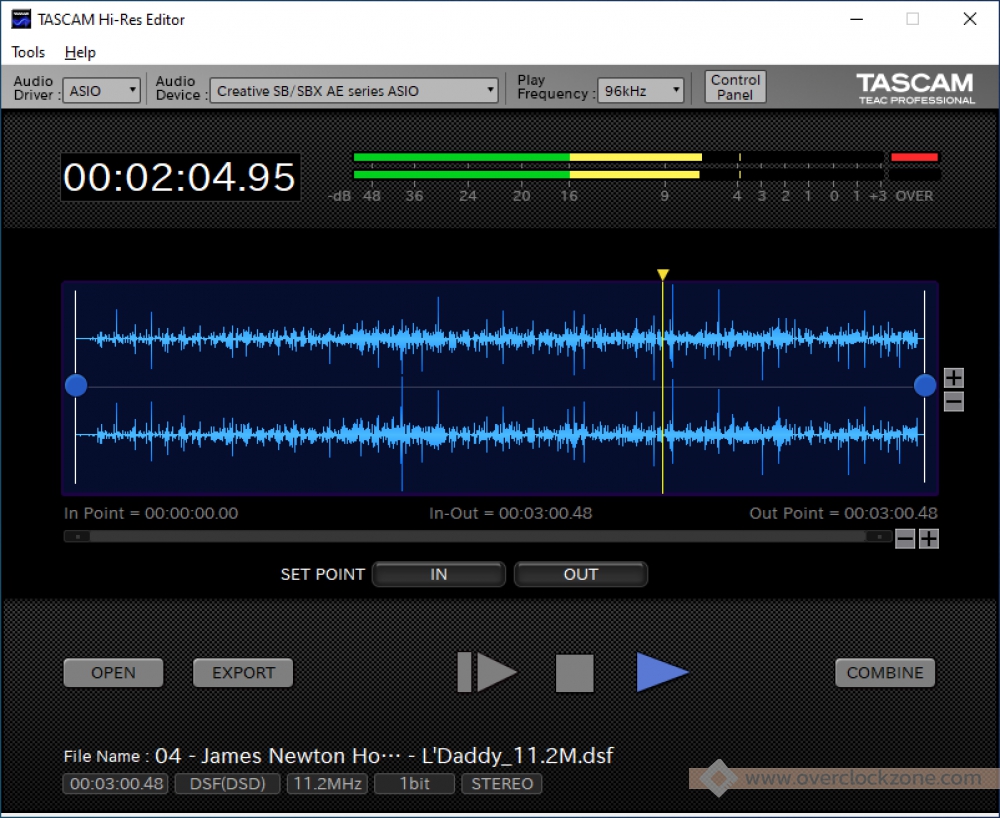Click the yellow playhead marker
Viewport: 1000px width, 818px height.
tap(663, 274)
